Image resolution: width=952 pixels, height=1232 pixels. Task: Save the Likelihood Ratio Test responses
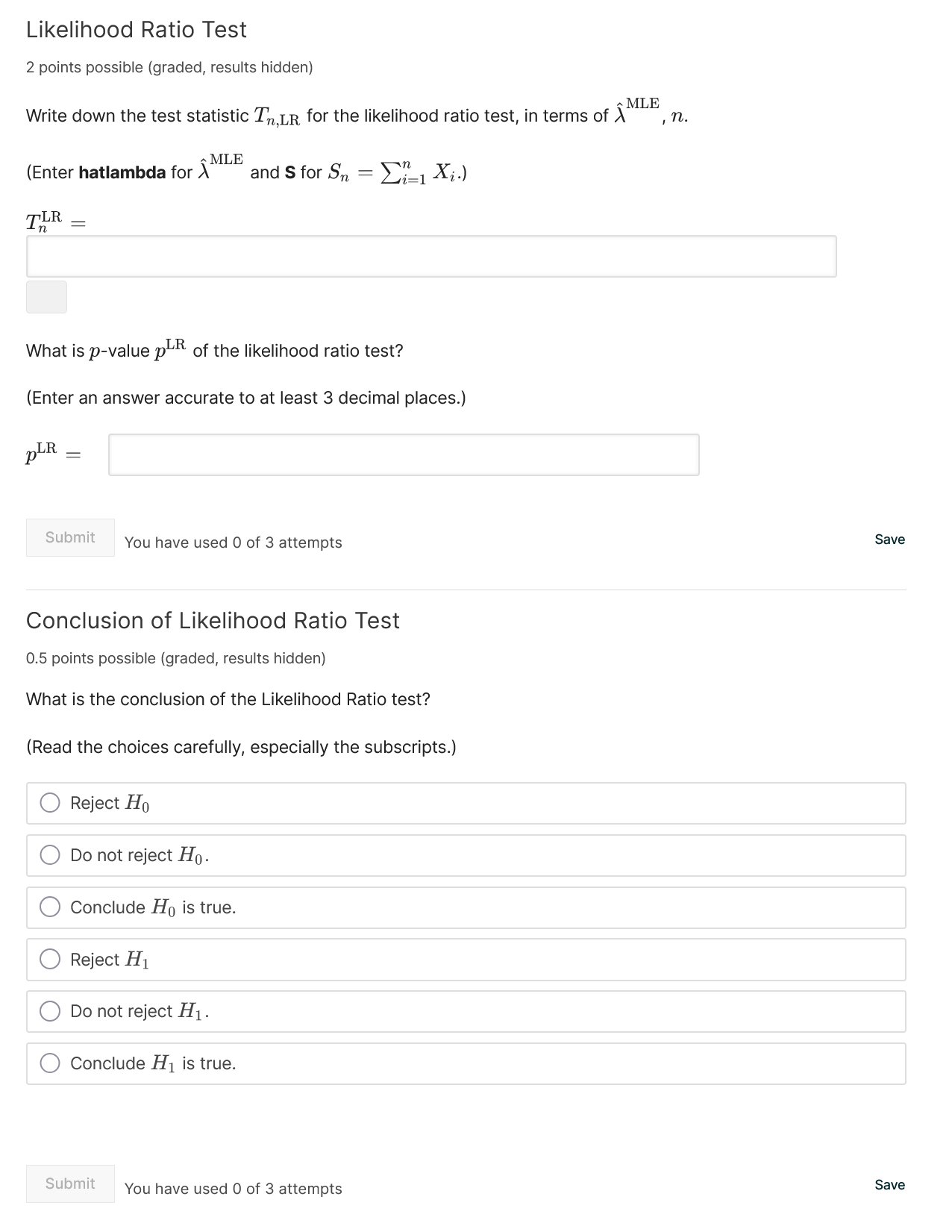pos(889,539)
